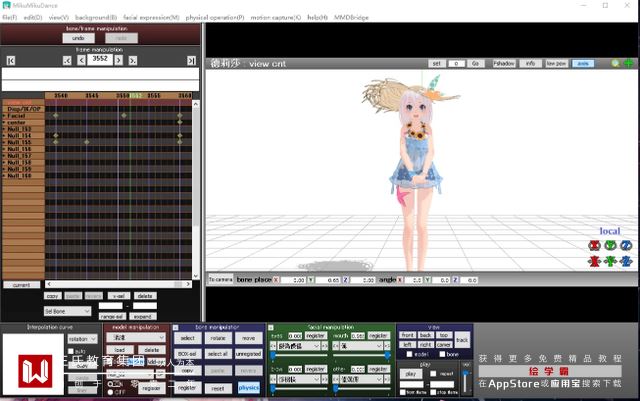Viewport: 640px width, 401px height.
Task: Adjust the mouth morph slider
Action: (362, 356)
